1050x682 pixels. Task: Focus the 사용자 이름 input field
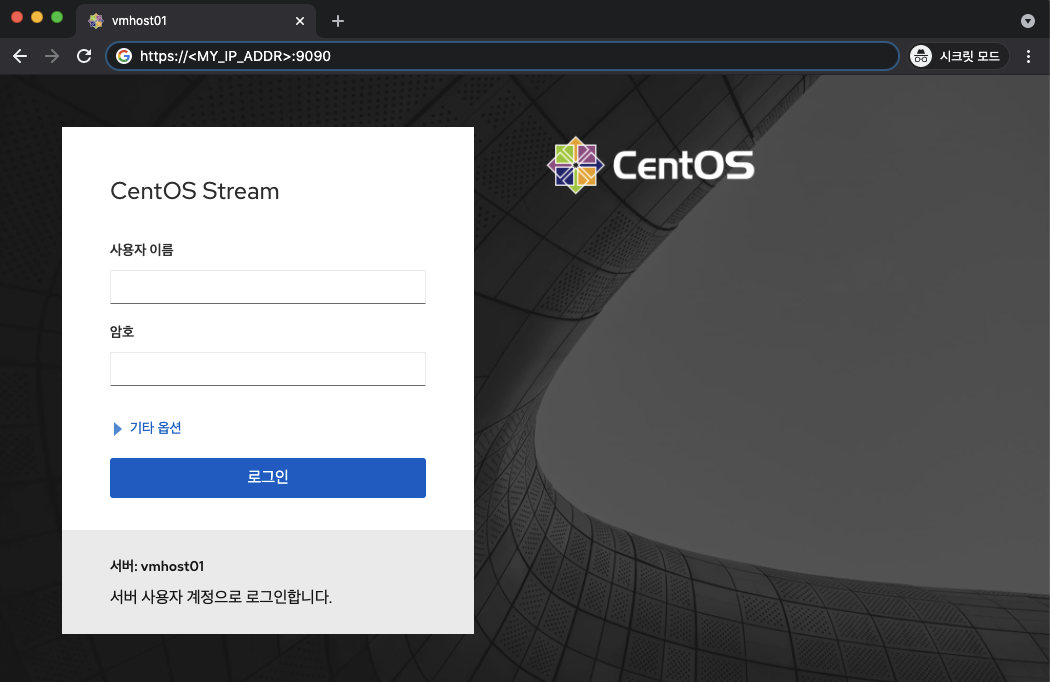(x=267, y=286)
